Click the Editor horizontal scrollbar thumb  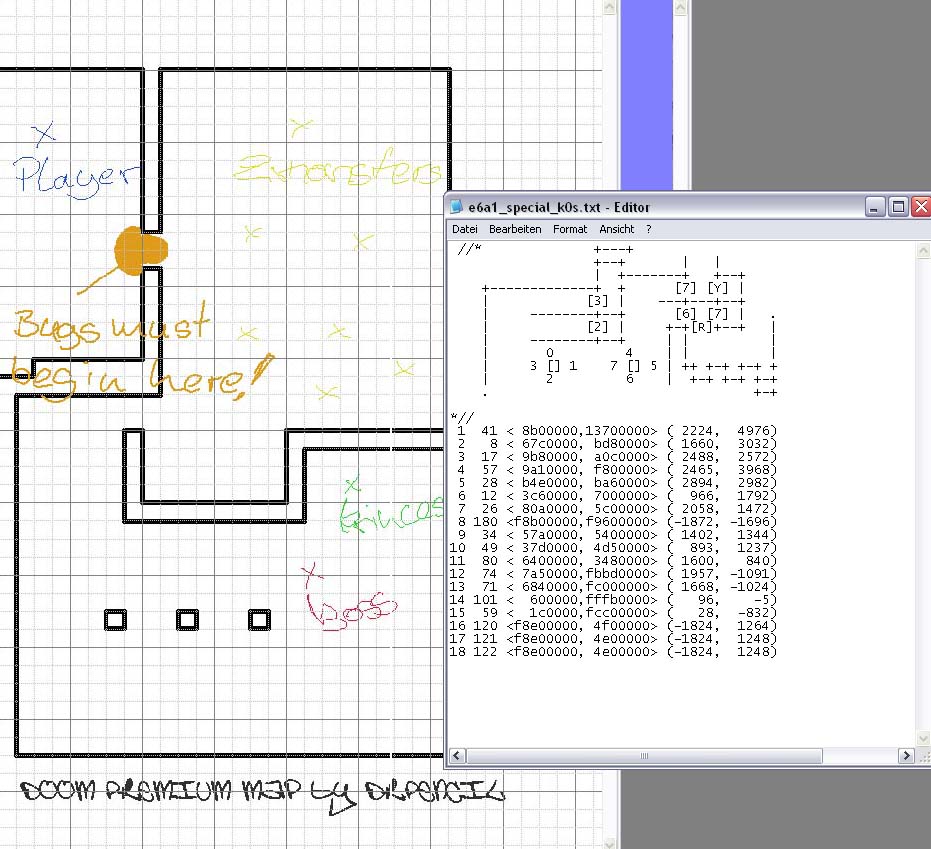(644, 755)
